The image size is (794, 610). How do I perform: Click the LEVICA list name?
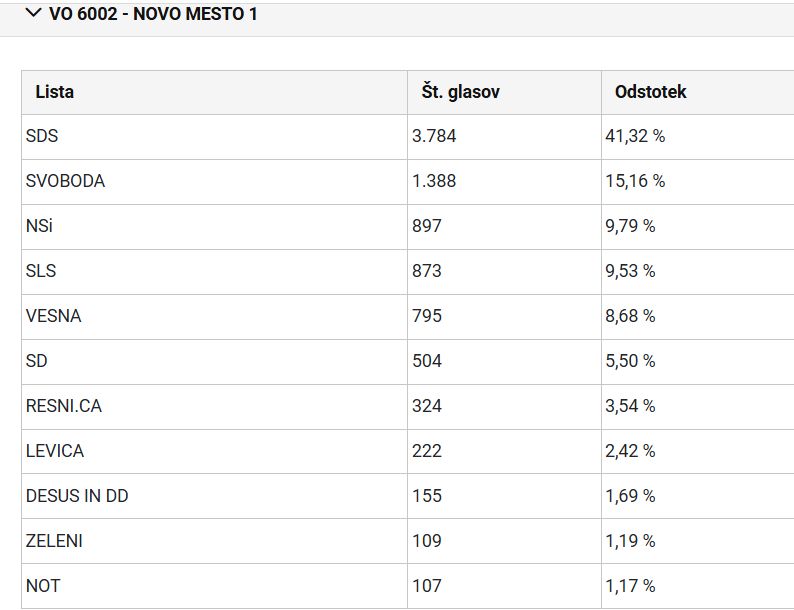click(55, 451)
